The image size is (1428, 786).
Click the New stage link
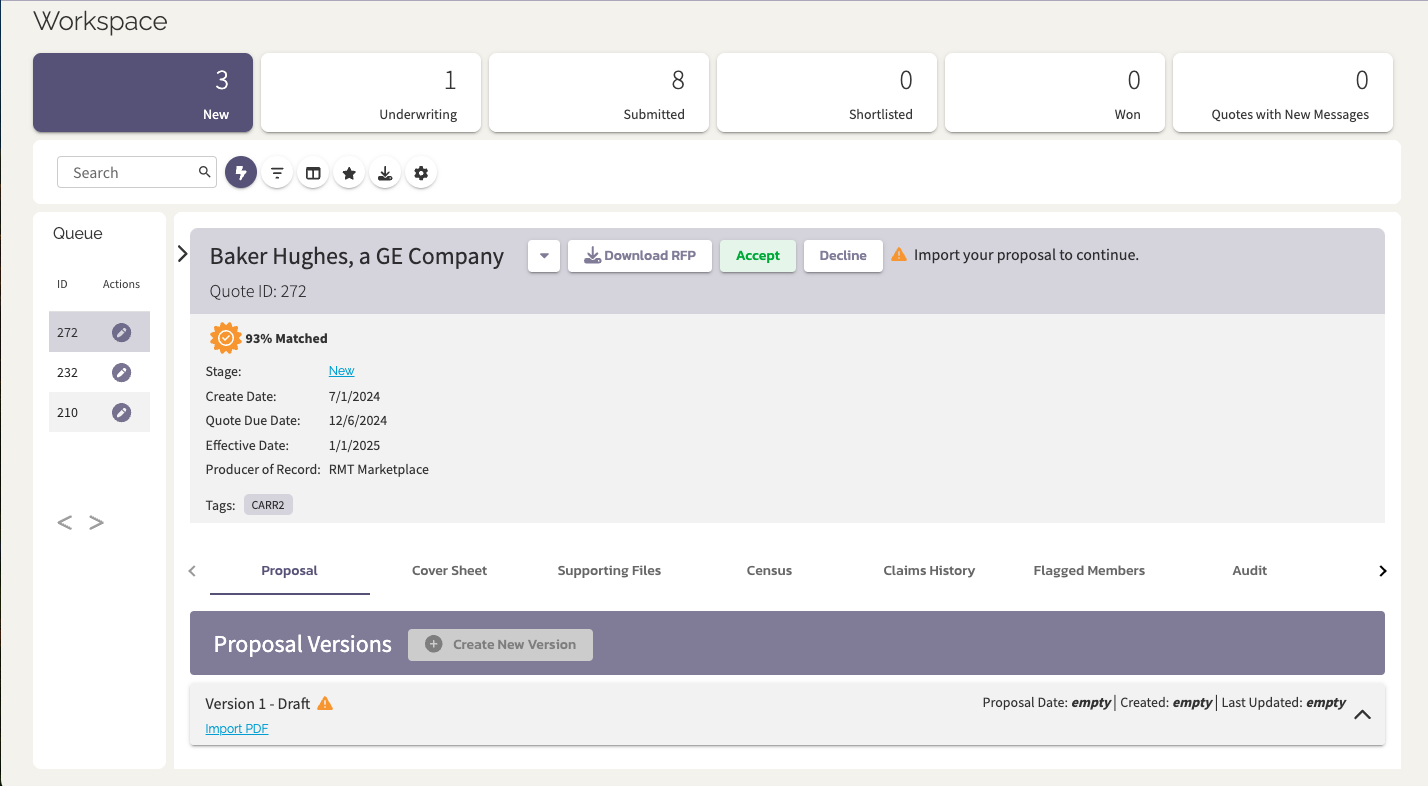(341, 371)
